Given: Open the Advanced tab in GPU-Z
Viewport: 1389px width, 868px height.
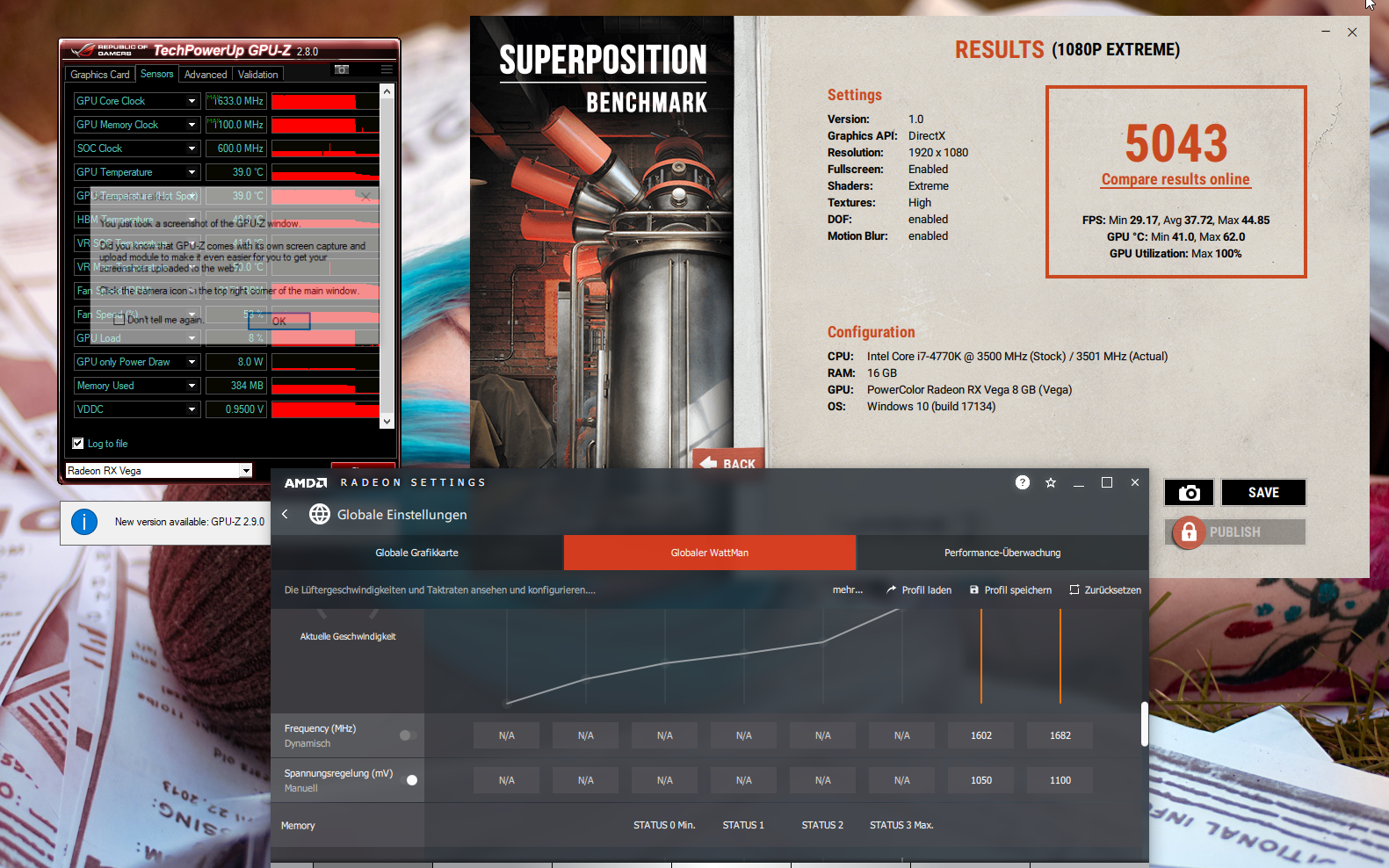Looking at the screenshot, I should [x=206, y=75].
